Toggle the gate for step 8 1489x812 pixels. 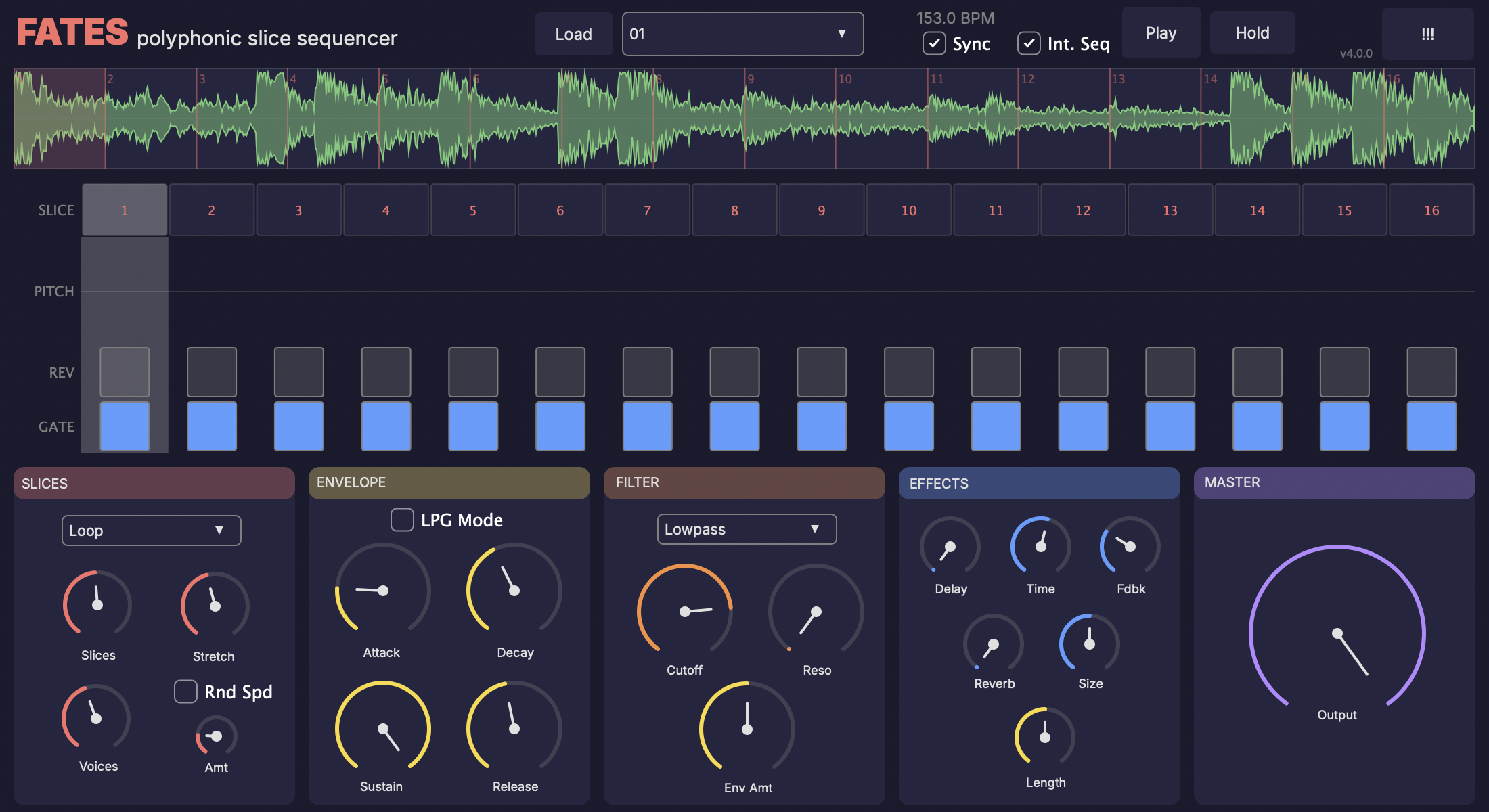pyautogui.click(x=734, y=426)
